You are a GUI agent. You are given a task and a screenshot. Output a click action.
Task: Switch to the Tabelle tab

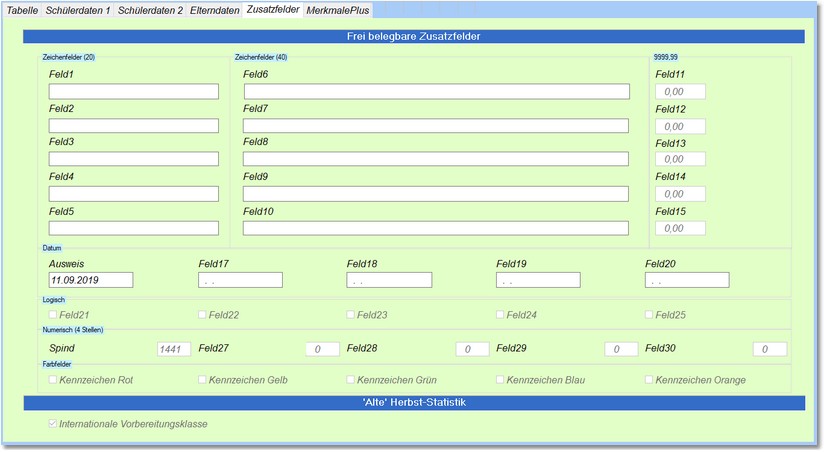[22, 9]
